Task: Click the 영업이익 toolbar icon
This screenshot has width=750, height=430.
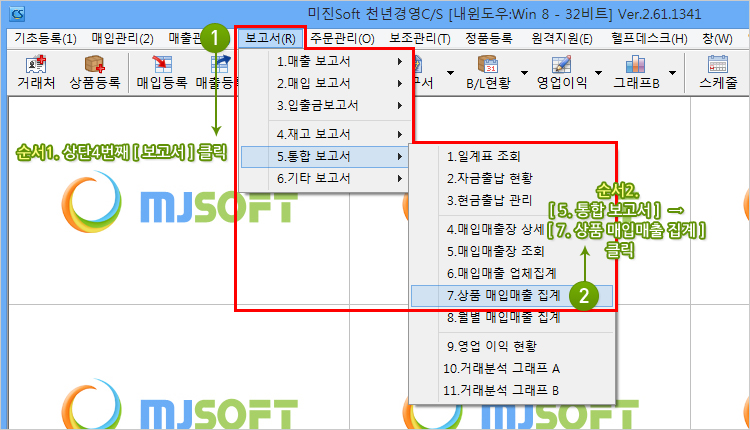Action: (562, 73)
